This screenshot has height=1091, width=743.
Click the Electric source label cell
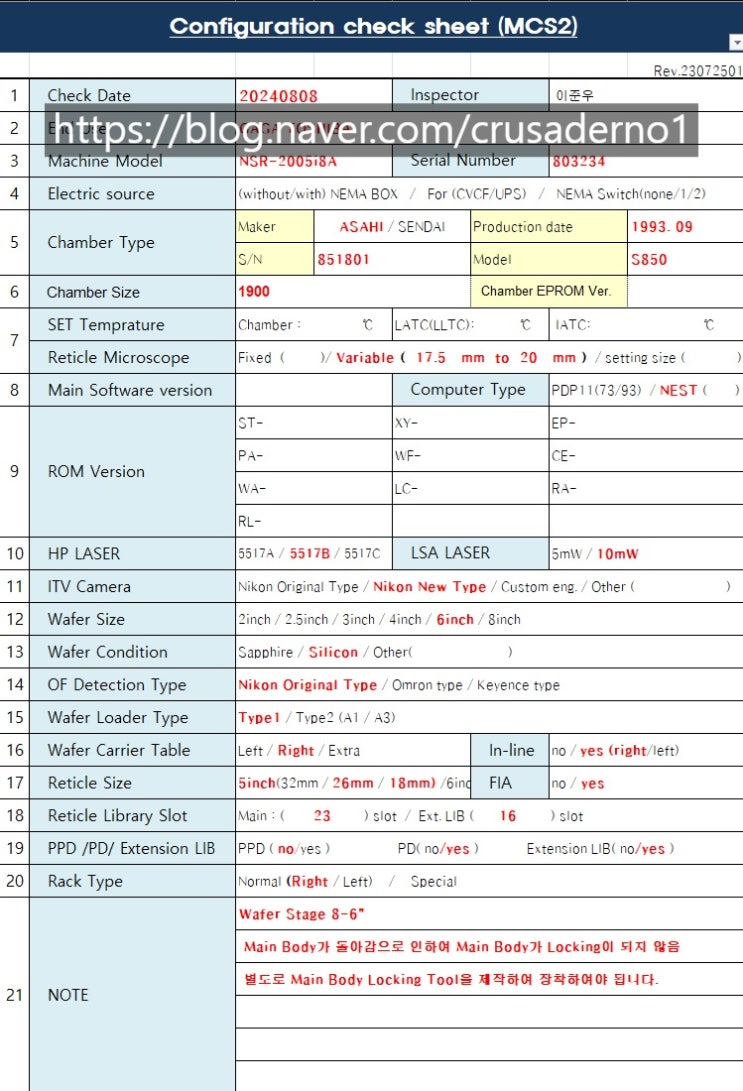(x=132, y=194)
